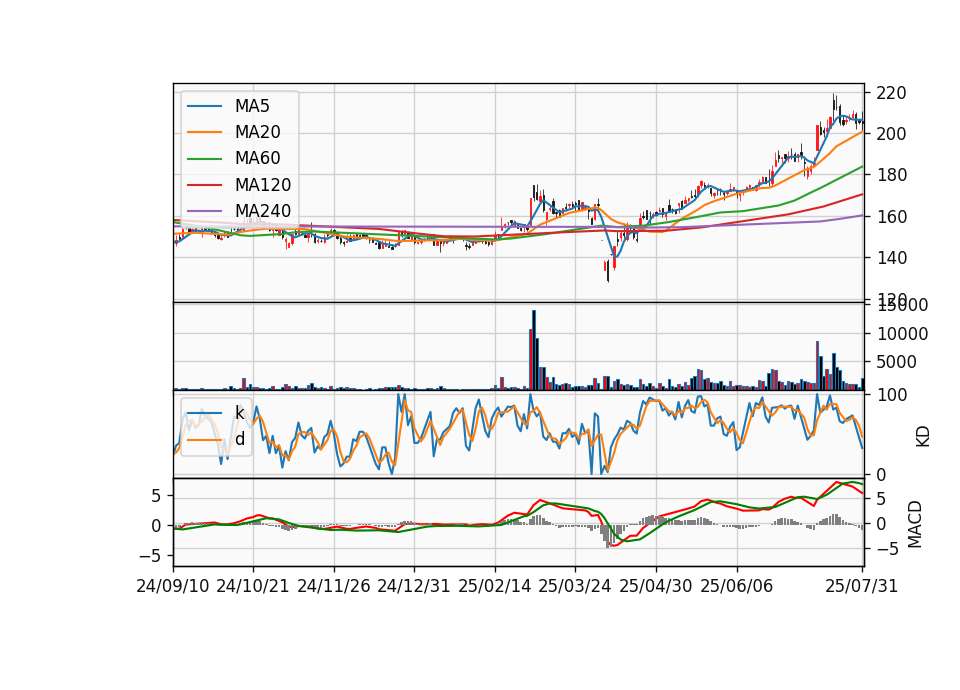Click the 25/07/31 date label

click(861, 586)
